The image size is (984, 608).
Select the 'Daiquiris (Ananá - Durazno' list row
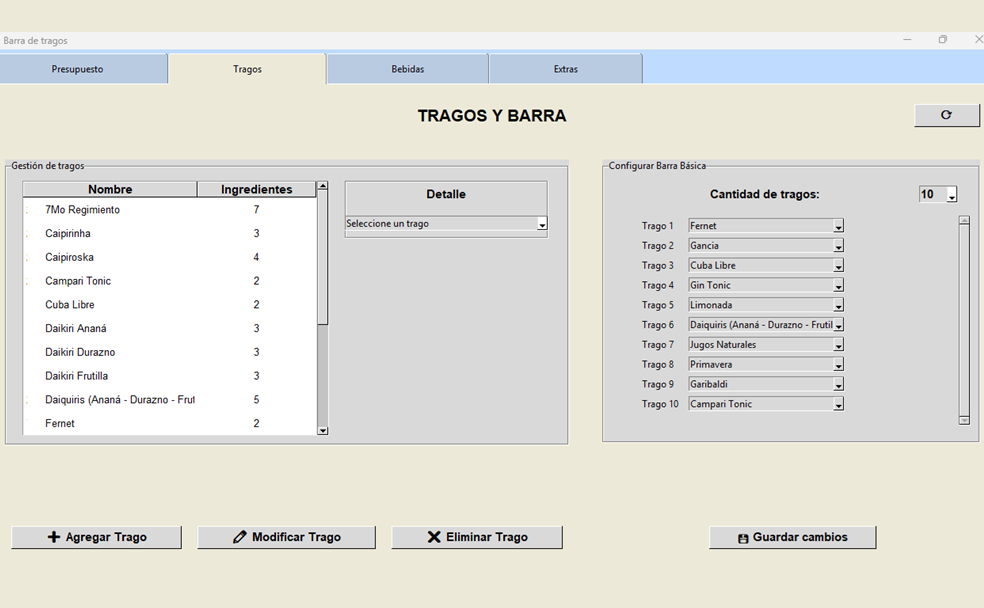tap(169, 400)
